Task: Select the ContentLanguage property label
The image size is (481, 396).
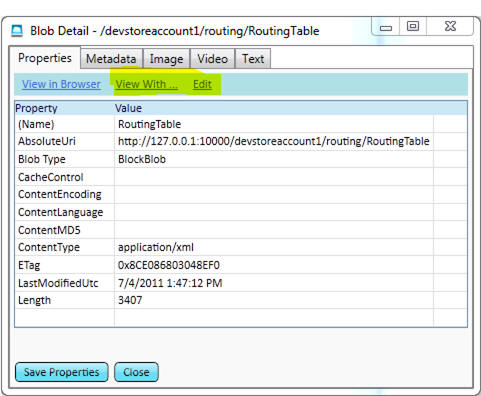Action: (x=60, y=212)
